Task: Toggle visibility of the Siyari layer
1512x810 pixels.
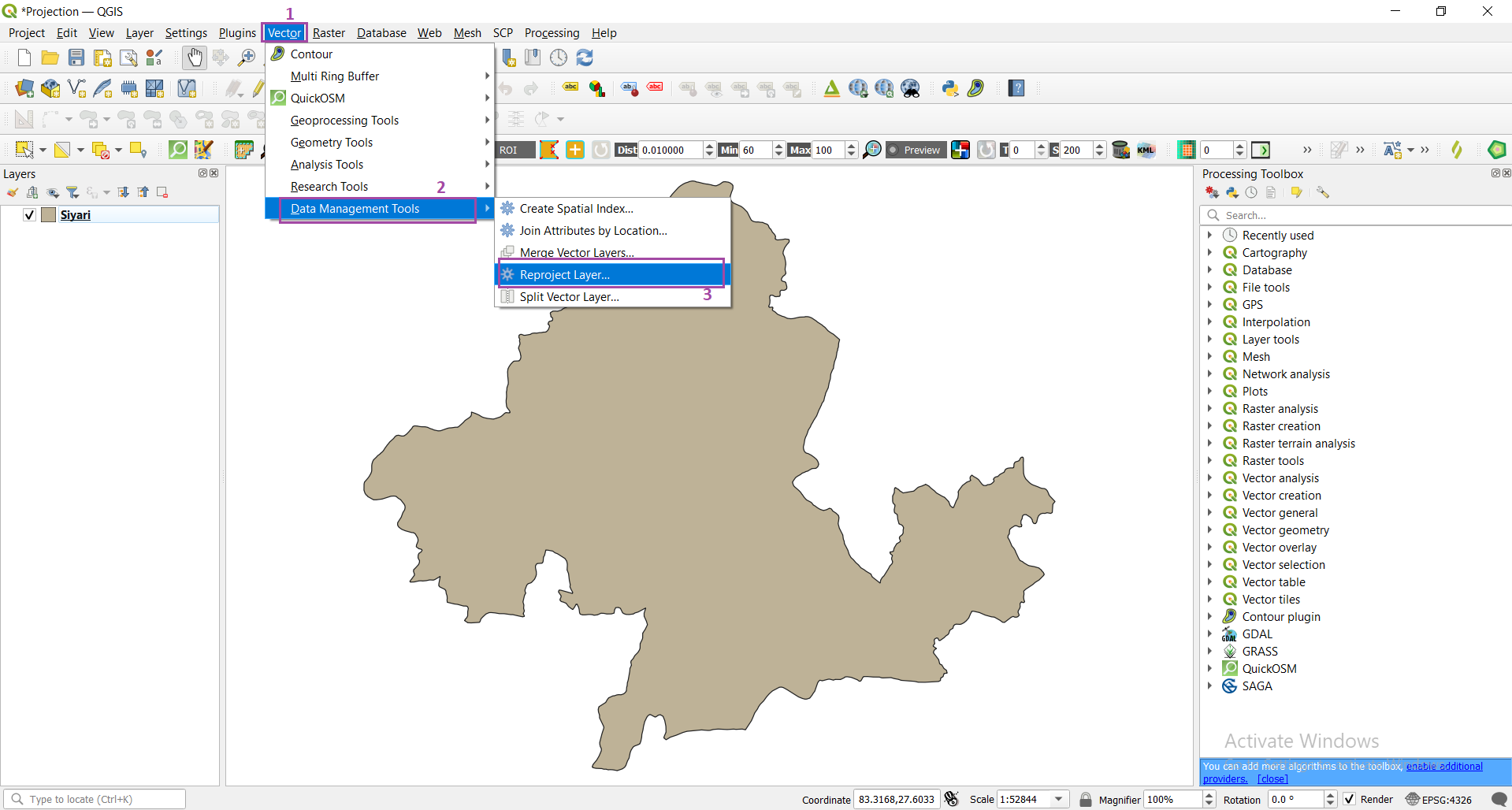Action: pos(28,214)
